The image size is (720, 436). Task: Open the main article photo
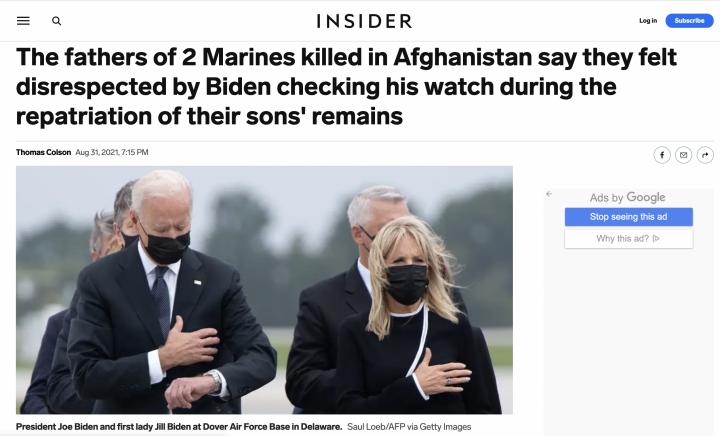[x=264, y=290]
